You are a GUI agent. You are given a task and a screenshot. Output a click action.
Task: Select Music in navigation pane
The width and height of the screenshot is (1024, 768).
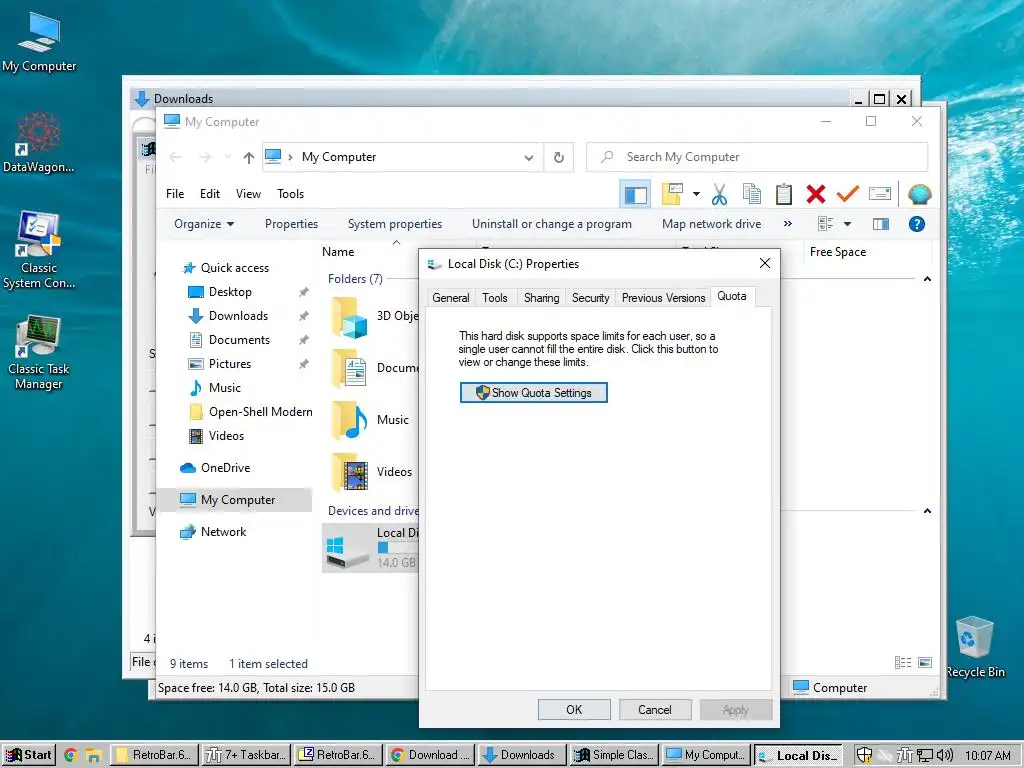coord(225,388)
